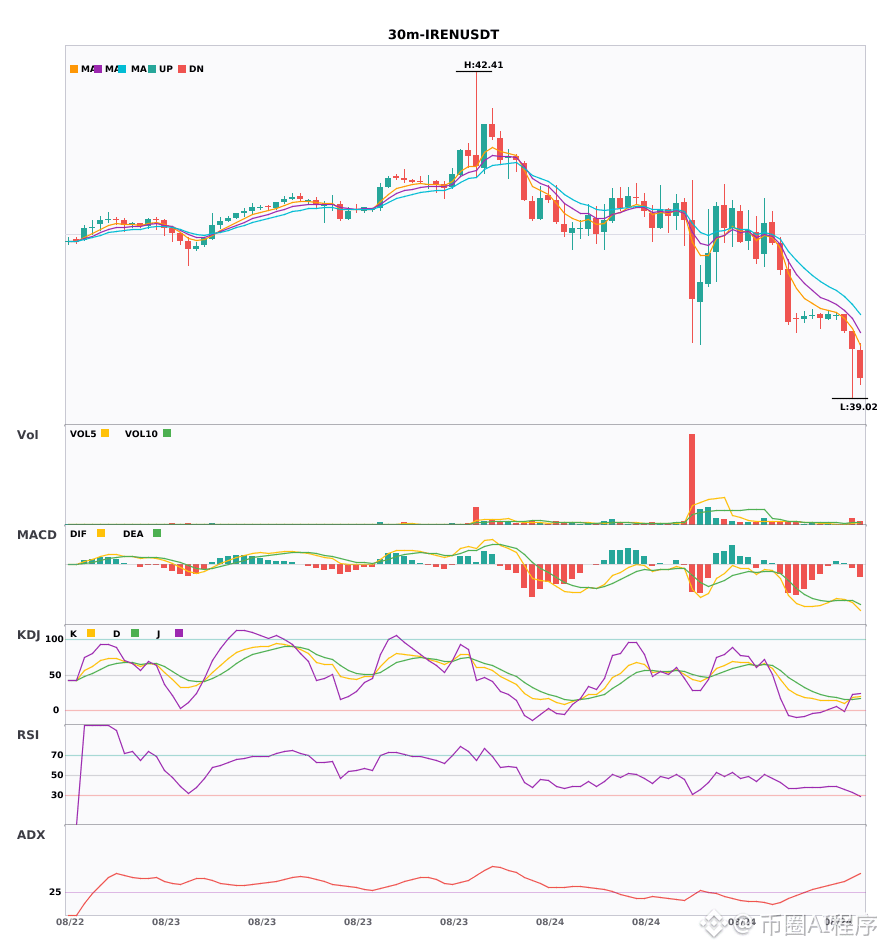Click the KDJ panel label
885x950 pixels.
tap(28, 635)
